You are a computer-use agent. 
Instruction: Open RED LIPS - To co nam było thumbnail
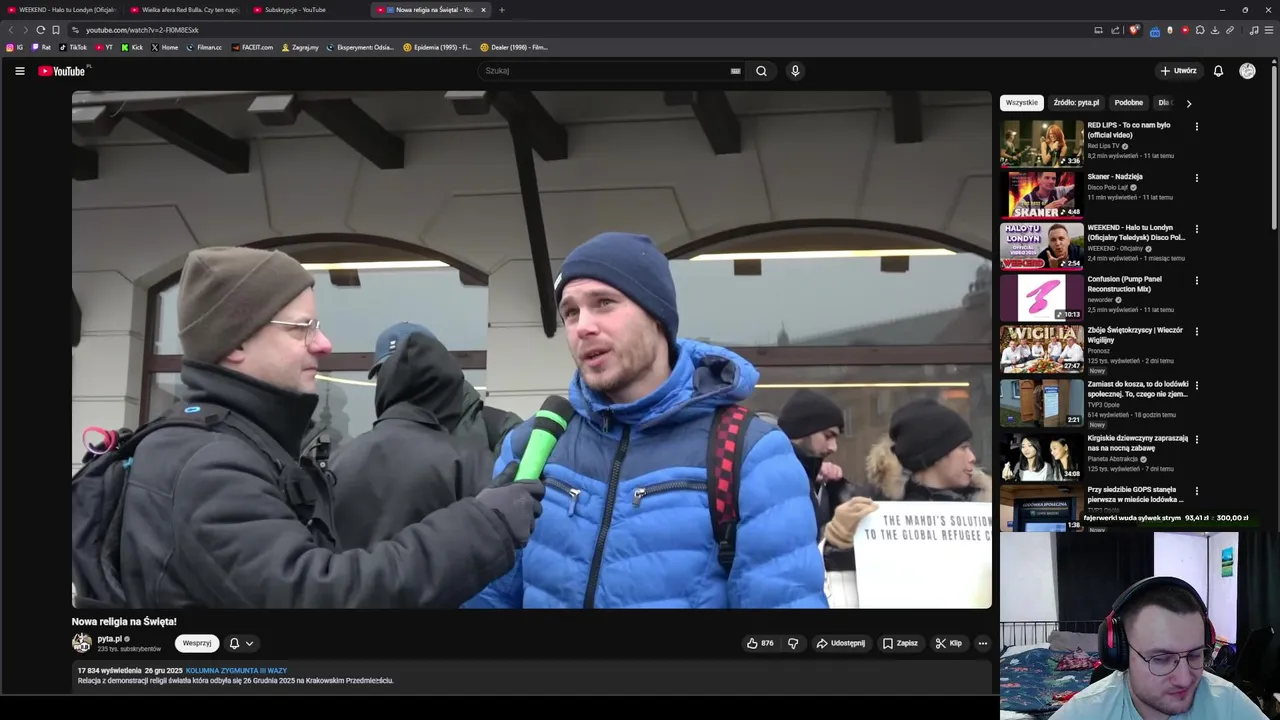click(1042, 143)
